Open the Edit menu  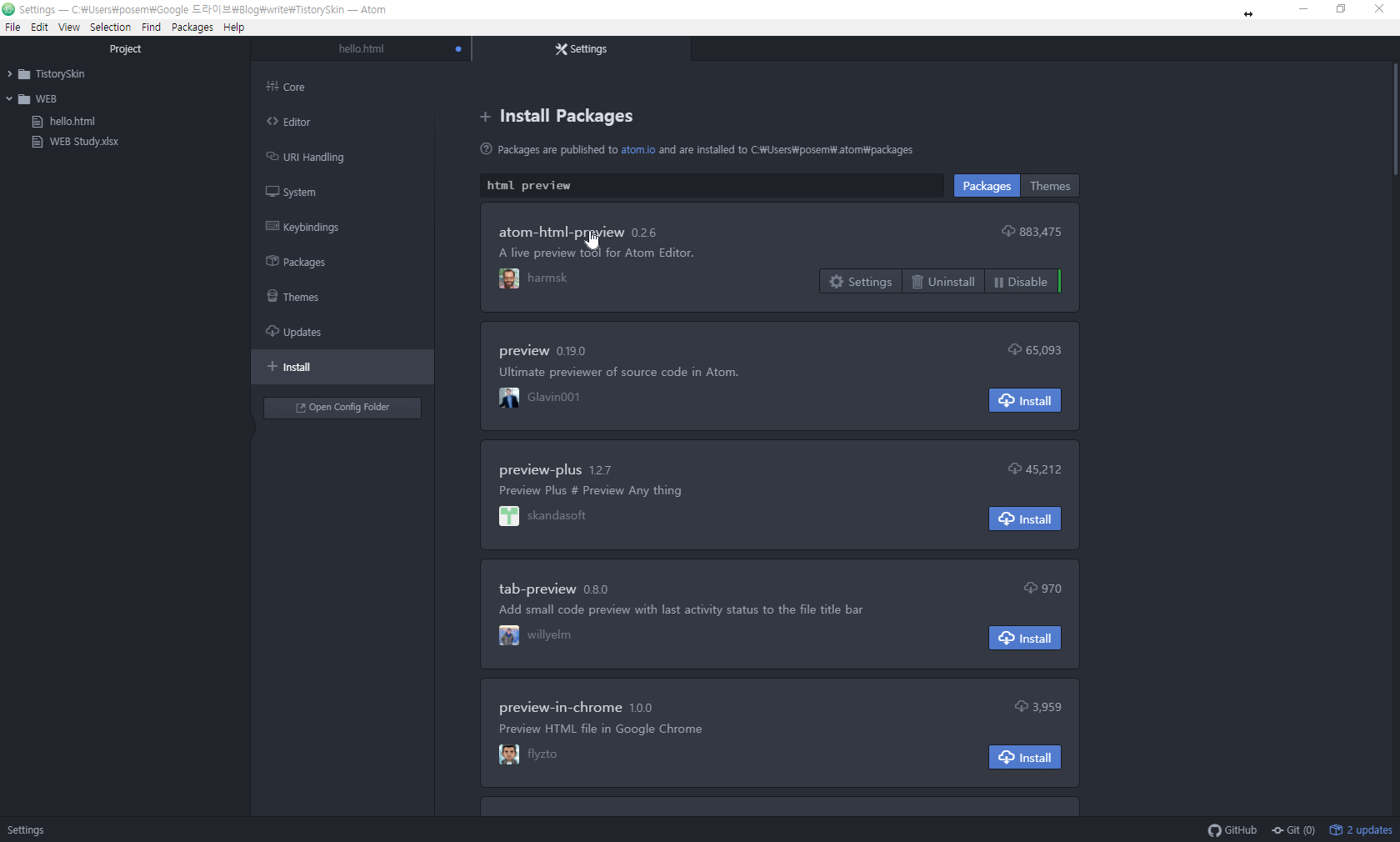pyautogui.click(x=39, y=28)
